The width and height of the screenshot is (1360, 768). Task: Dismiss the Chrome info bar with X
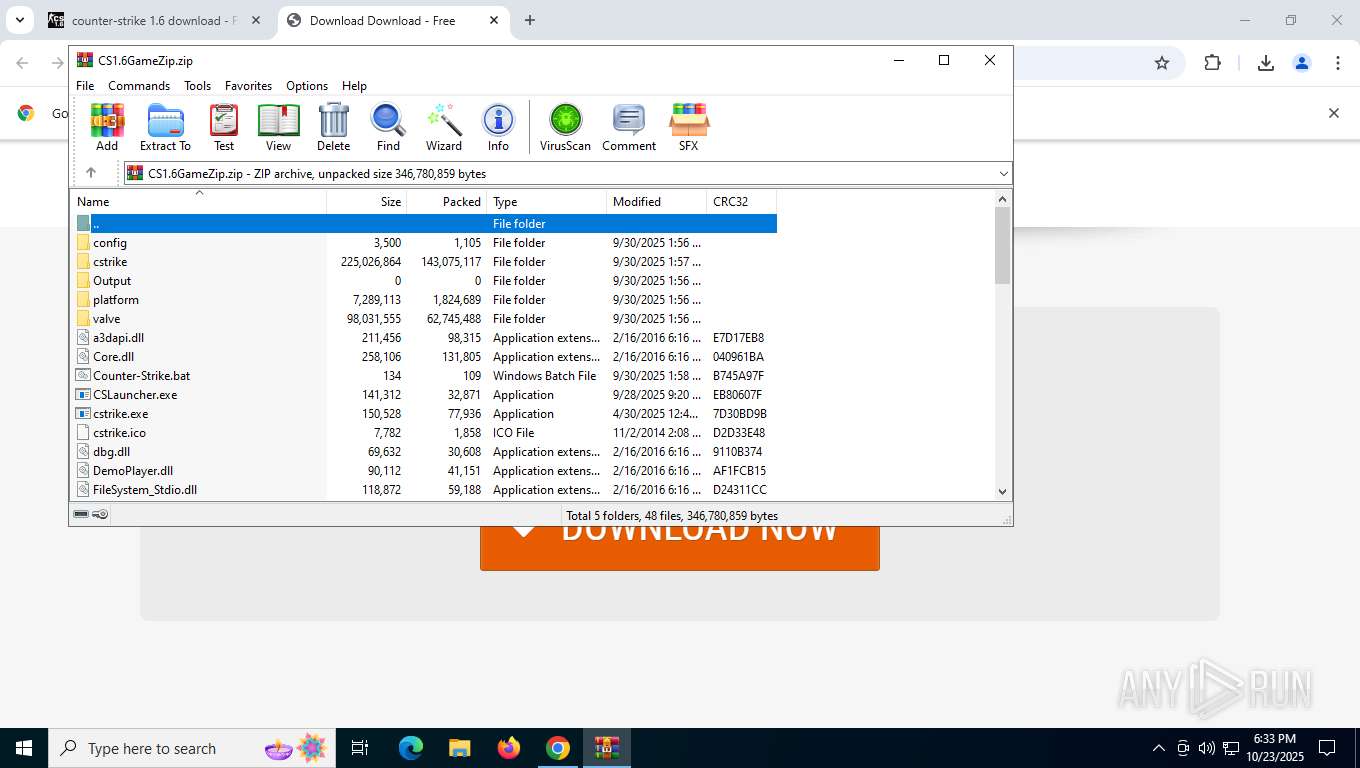pos(1333,113)
